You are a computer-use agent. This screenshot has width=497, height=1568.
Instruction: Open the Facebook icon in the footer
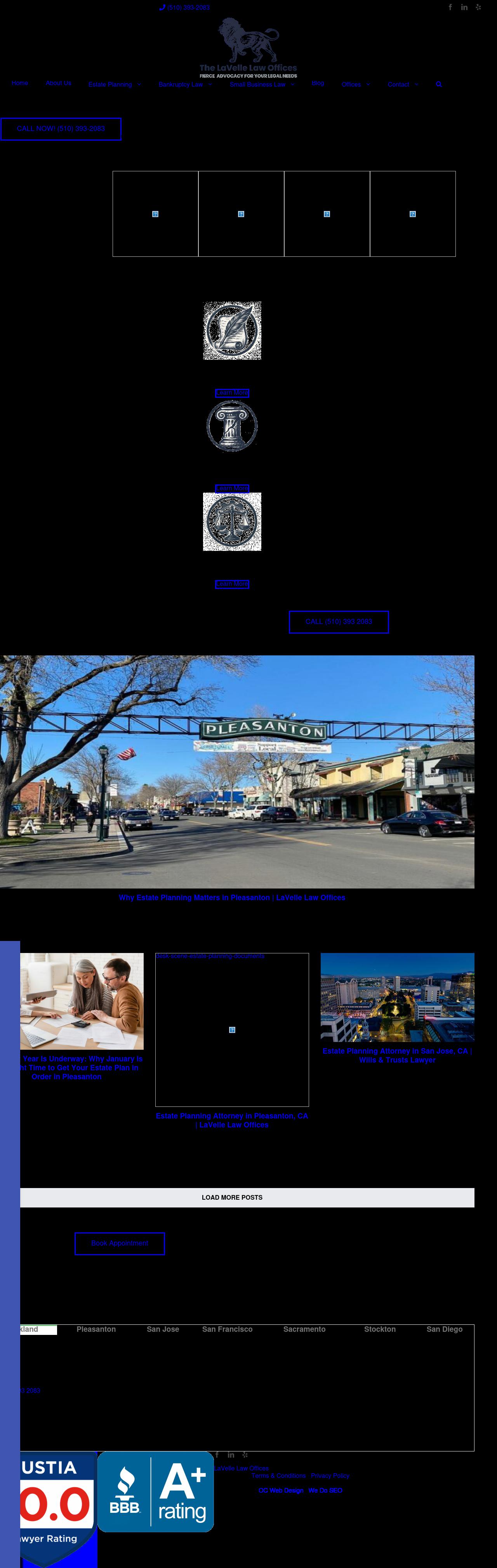tap(217, 1455)
